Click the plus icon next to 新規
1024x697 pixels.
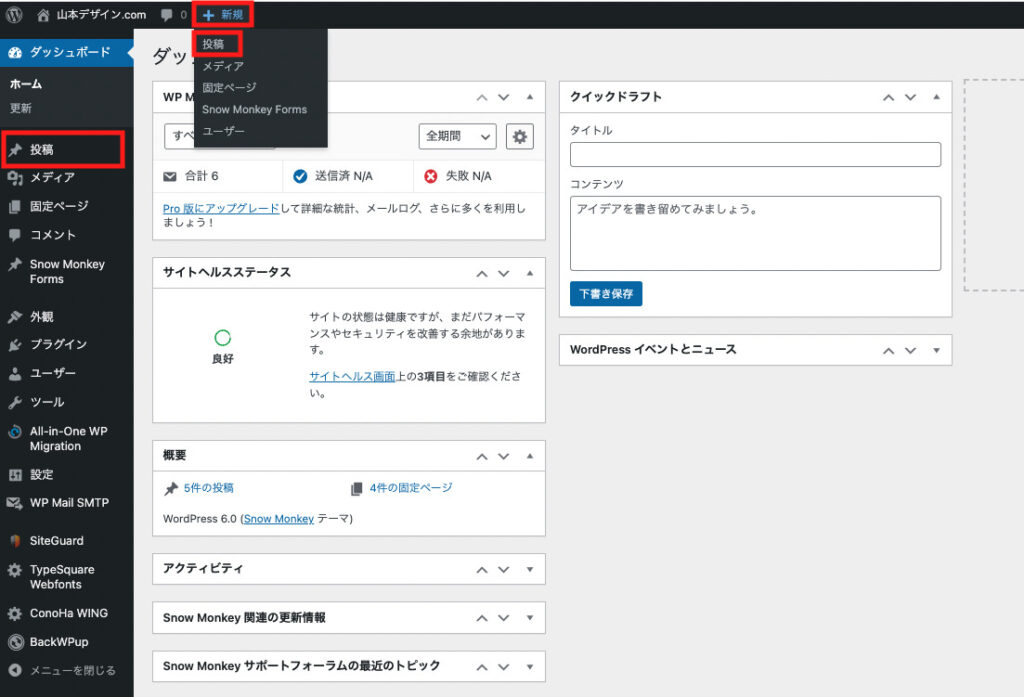pyautogui.click(x=208, y=15)
